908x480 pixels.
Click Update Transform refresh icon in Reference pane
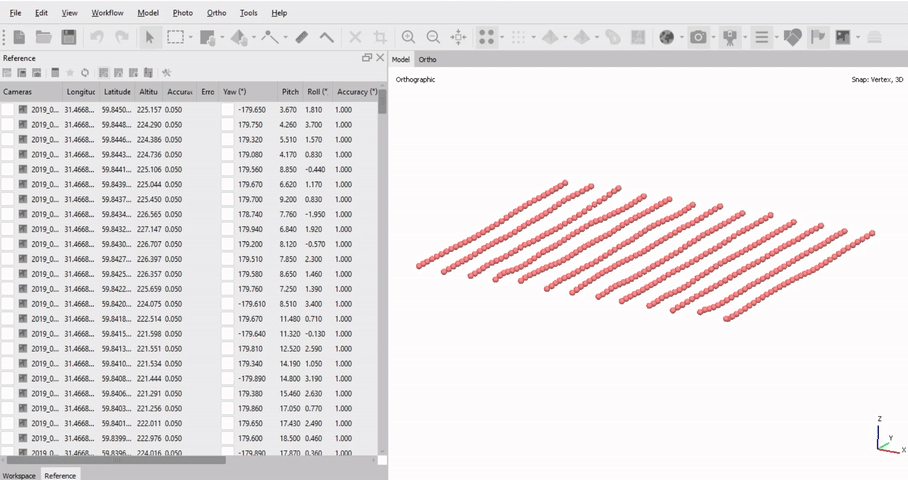point(85,72)
